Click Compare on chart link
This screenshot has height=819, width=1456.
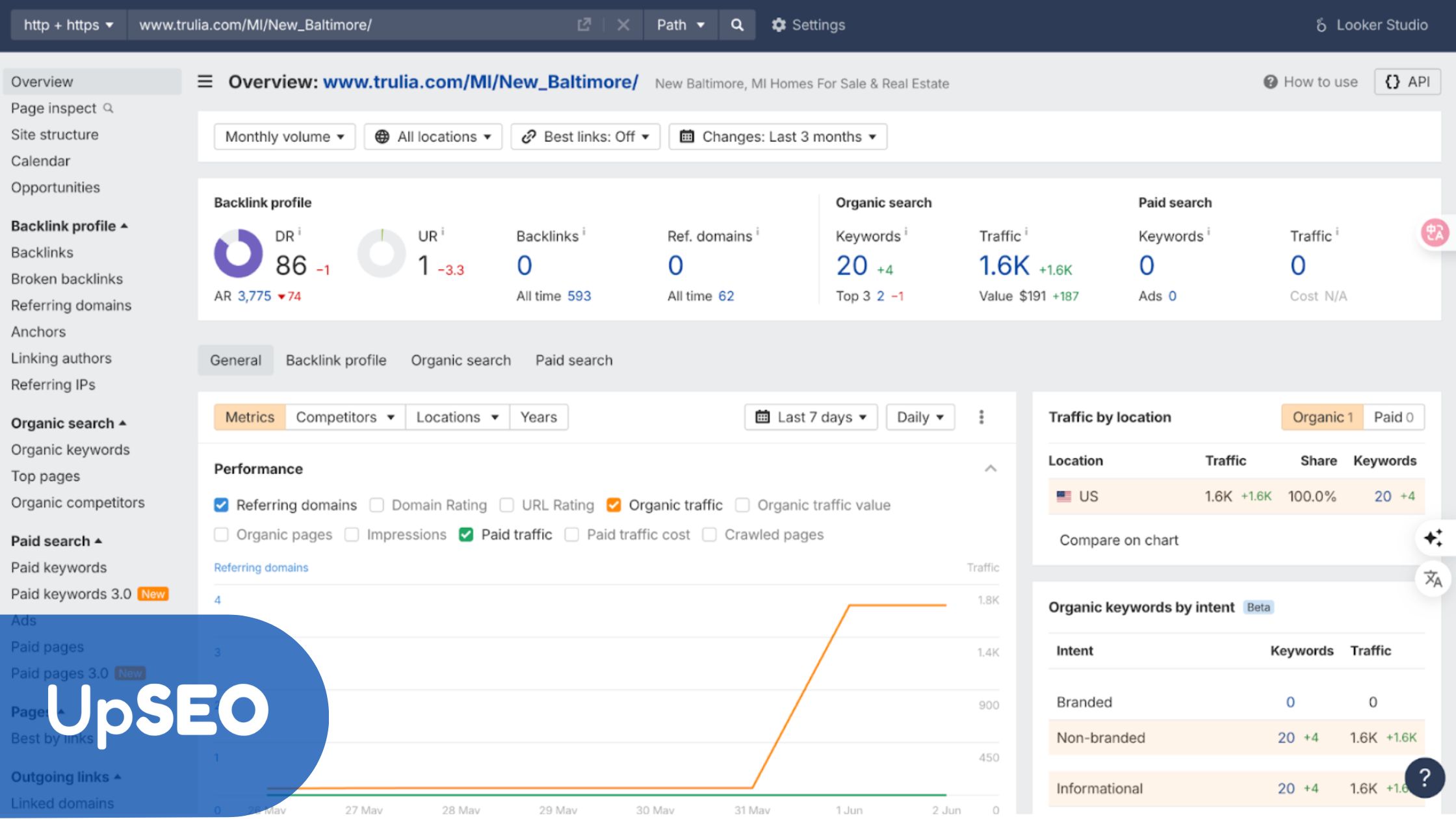tap(1119, 540)
